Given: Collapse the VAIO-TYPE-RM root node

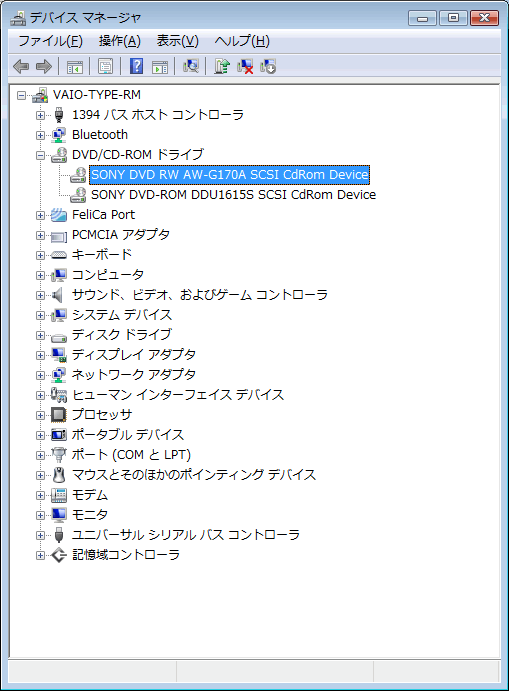Looking at the screenshot, I should click(x=21, y=95).
